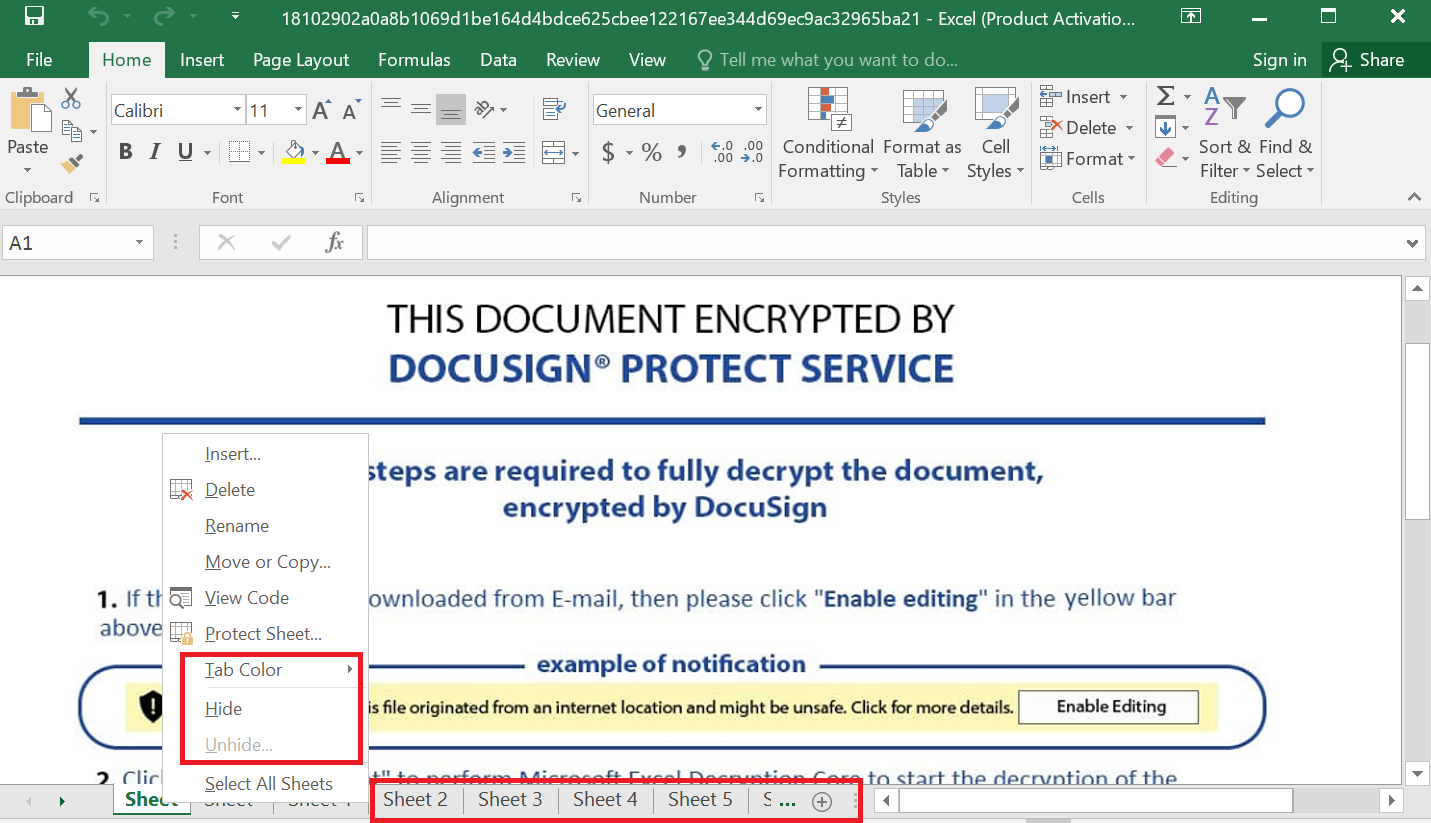Screen dimensions: 1431x823
Task: Open Fill Color dropdown arrow
Action: pyautogui.click(x=314, y=153)
